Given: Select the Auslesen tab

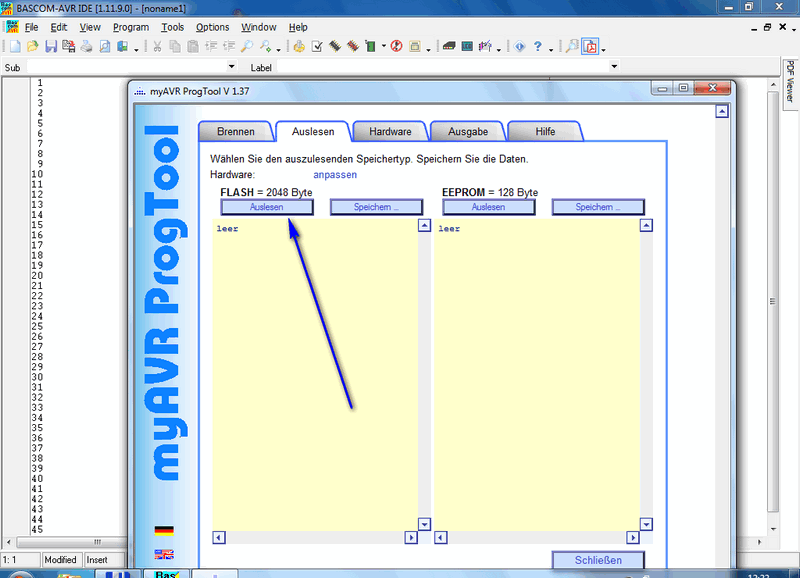Looking at the screenshot, I should click(x=313, y=132).
